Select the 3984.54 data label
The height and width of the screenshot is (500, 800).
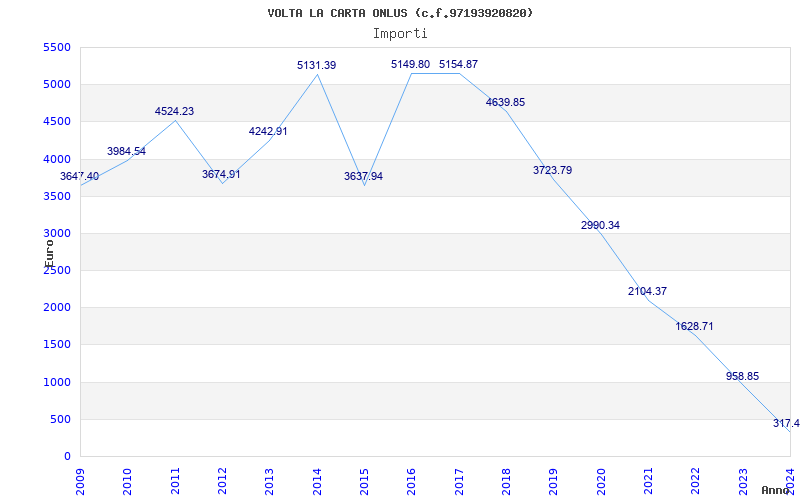[127, 151]
